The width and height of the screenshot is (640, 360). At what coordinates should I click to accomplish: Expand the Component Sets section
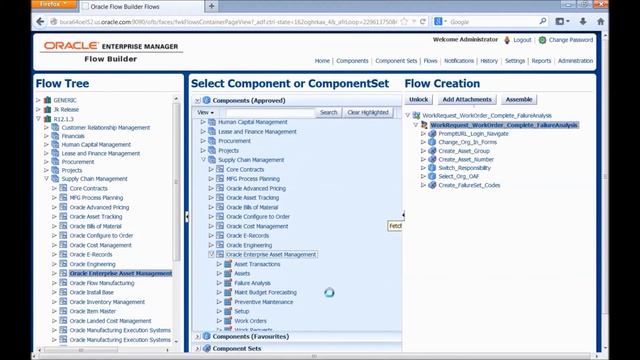tap(197, 349)
